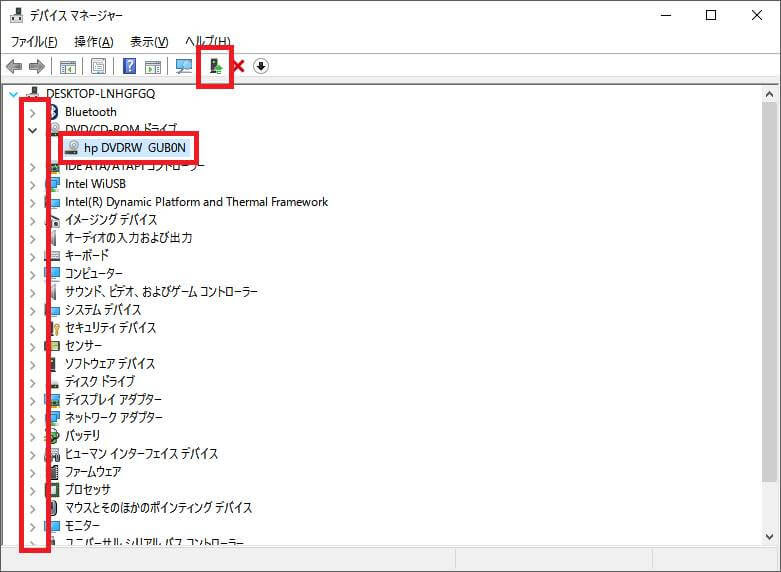Expand the Bluetooth category
The width and height of the screenshot is (781, 572).
32,113
